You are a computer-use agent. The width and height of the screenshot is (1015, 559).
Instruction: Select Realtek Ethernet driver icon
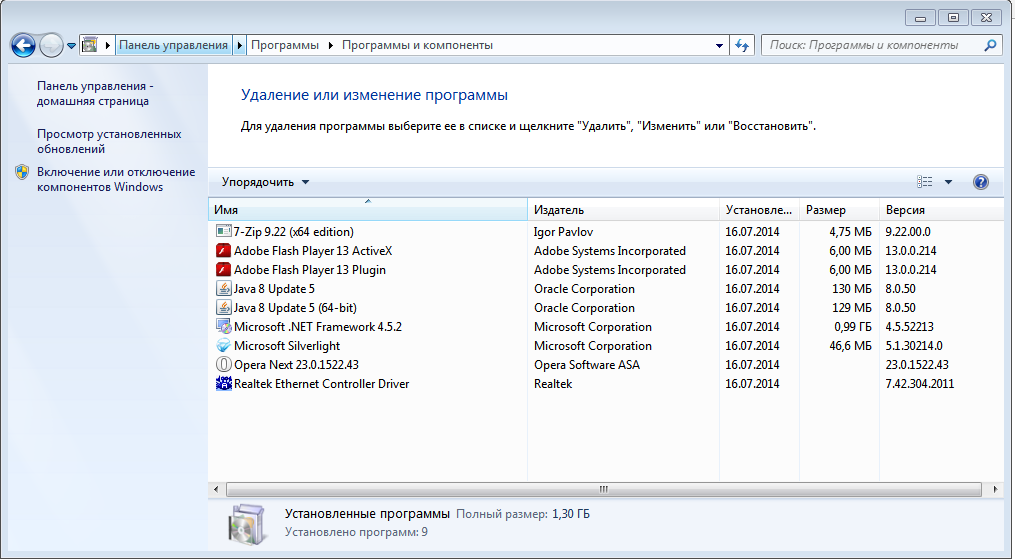point(223,384)
